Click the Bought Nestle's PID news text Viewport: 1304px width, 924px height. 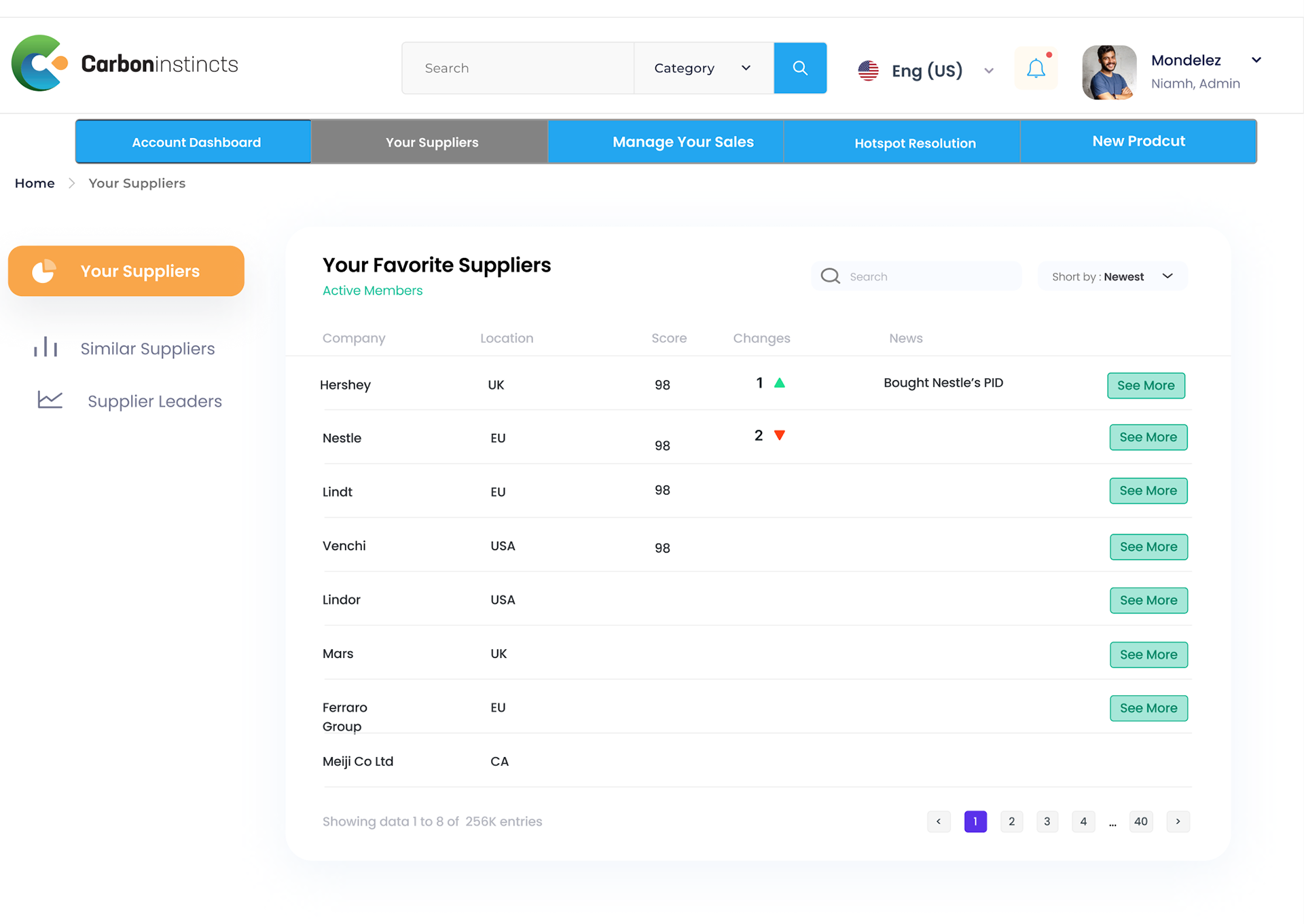943,383
